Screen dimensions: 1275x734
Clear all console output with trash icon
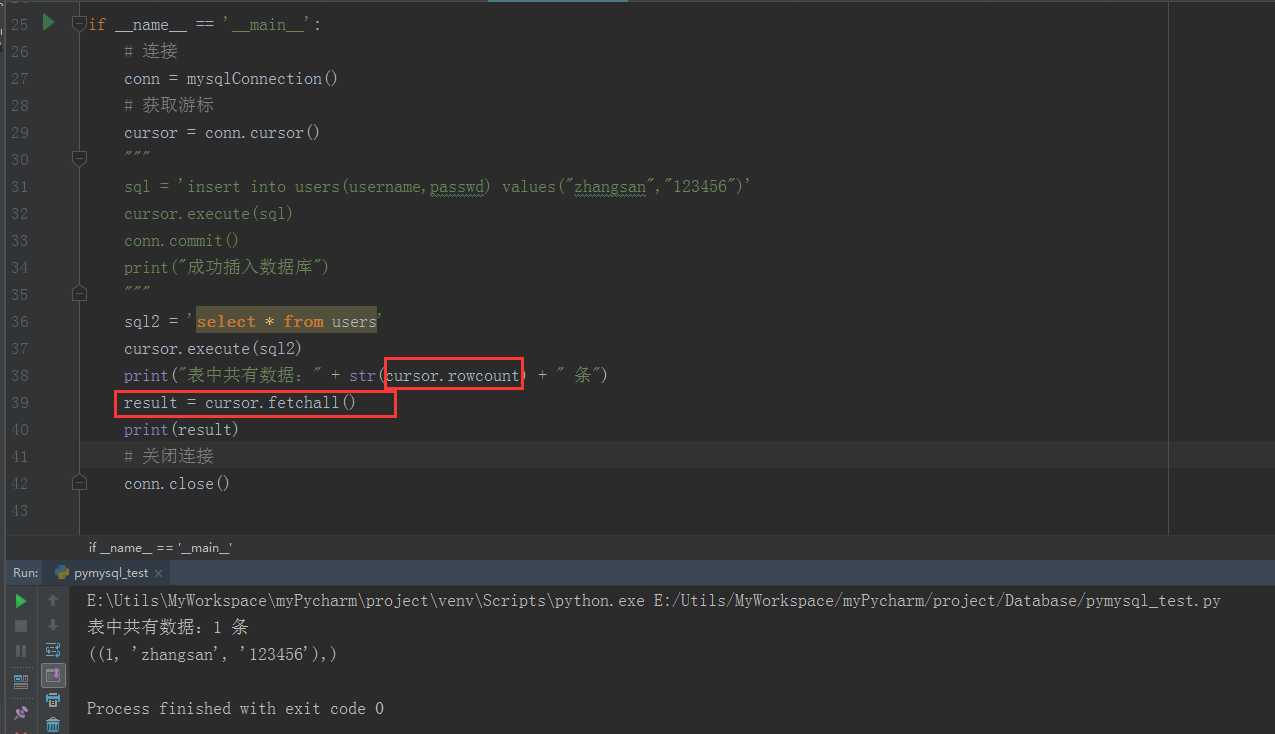coord(53,725)
